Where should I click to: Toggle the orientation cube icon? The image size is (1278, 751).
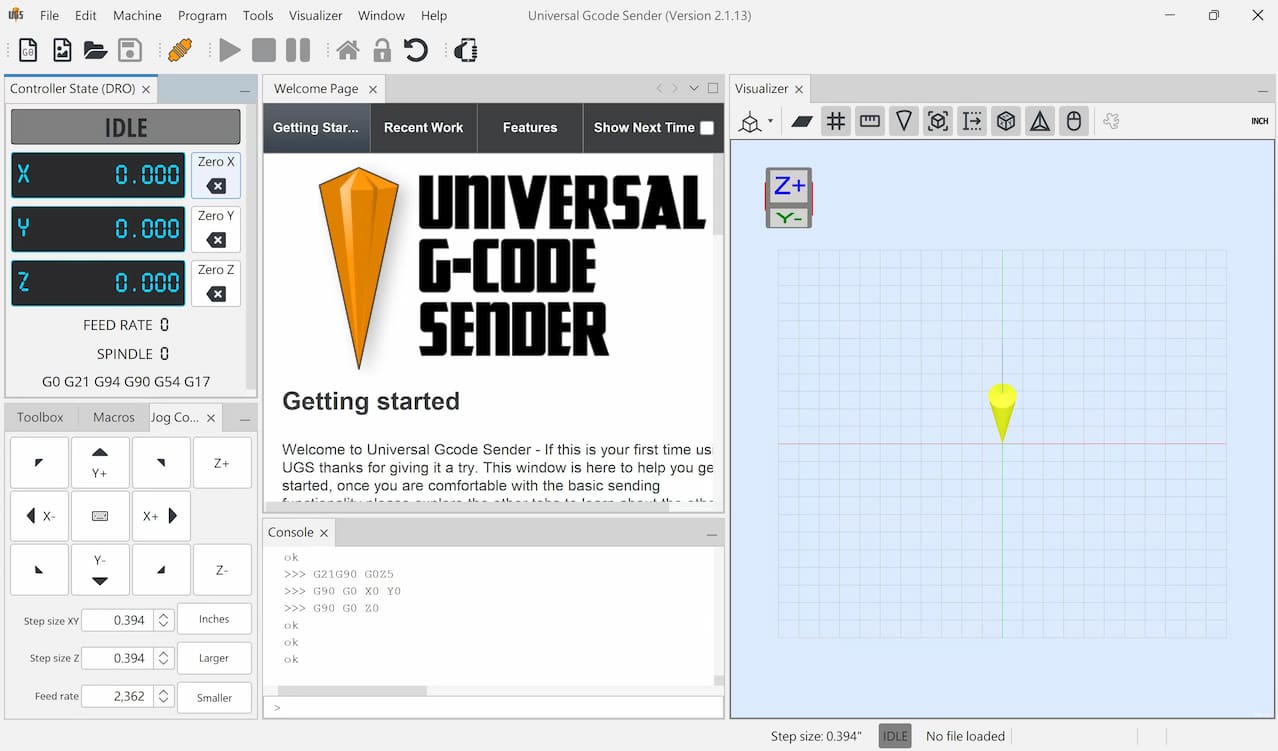[x=1006, y=121]
